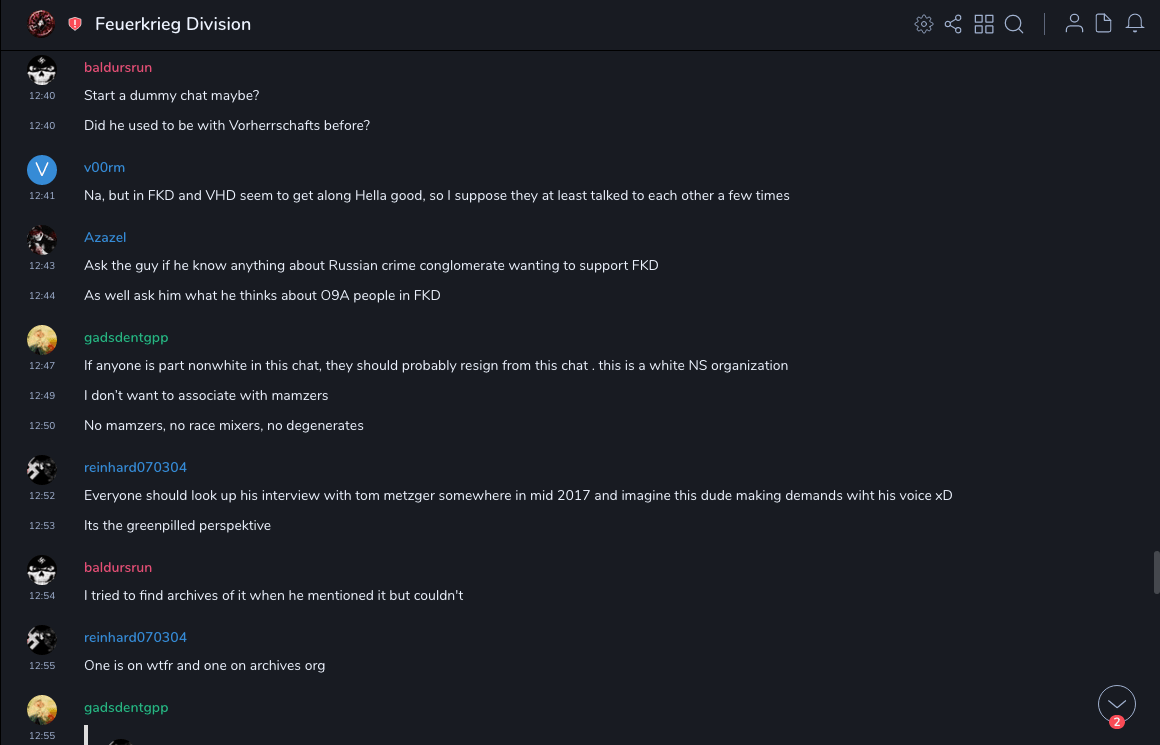Viewport: 1160px width, 745px height.
Task: Click the Azazel username
Action: 105,237
